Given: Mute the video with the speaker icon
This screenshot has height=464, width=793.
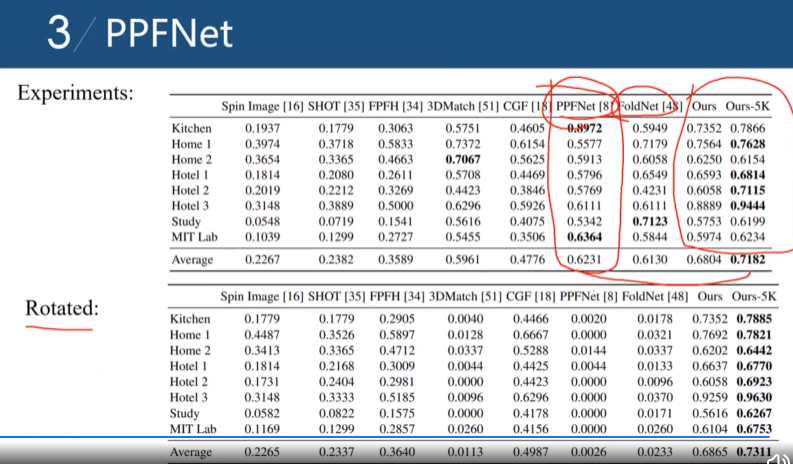Looking at the screenshot, I should tap(778, 458).
